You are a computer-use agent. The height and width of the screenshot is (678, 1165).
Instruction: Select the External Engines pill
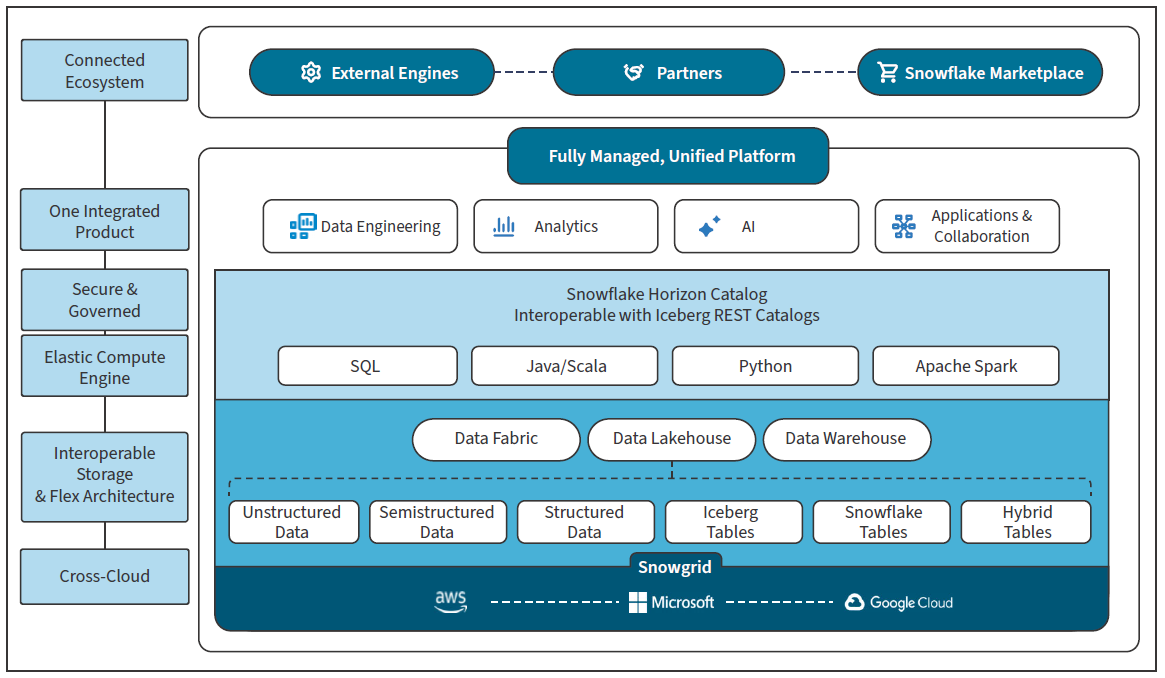point(371,72)
